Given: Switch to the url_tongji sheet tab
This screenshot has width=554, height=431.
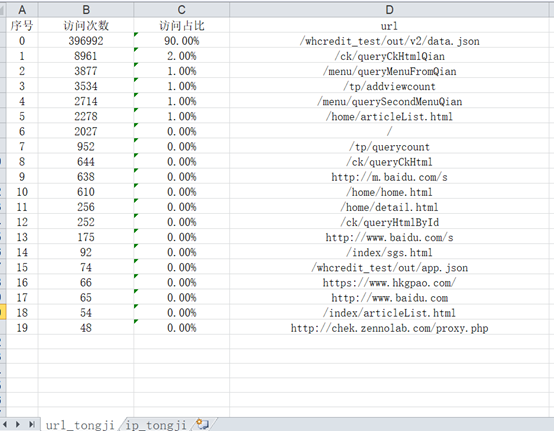Looking at the screenshot, I should (x=80, y=425).
